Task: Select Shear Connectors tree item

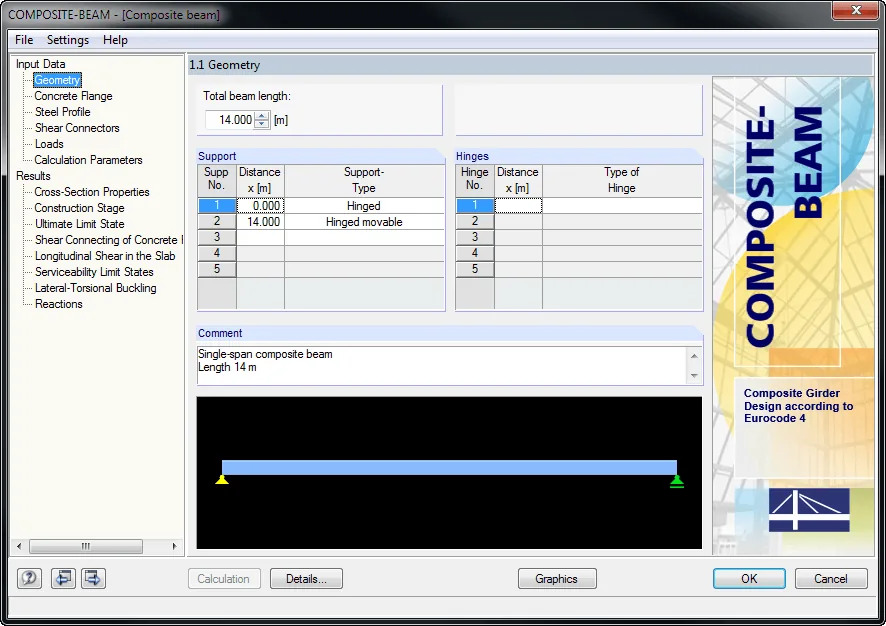Action: (x=77, y=128)
